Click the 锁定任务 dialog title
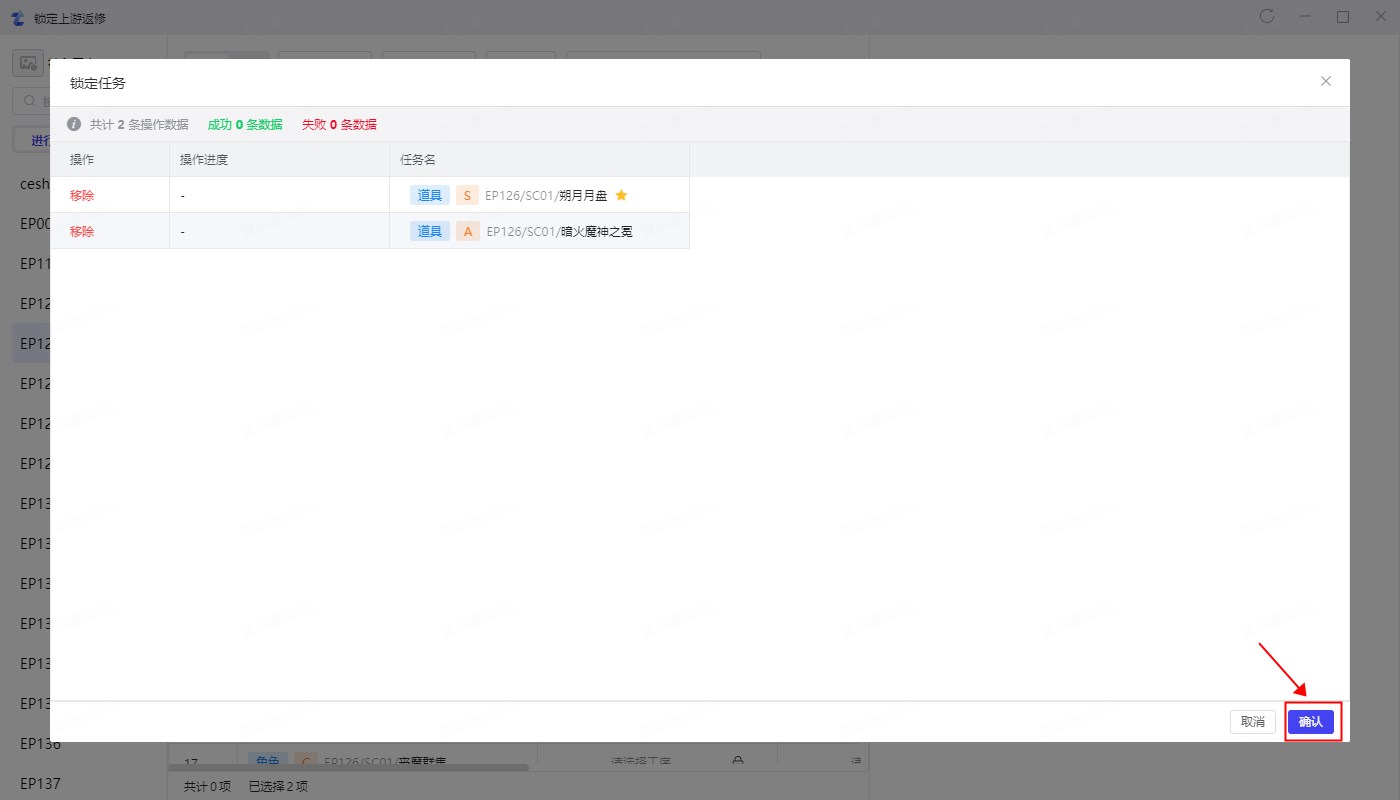This screenshot has height=800, width=1400. (x=98, y=83)
